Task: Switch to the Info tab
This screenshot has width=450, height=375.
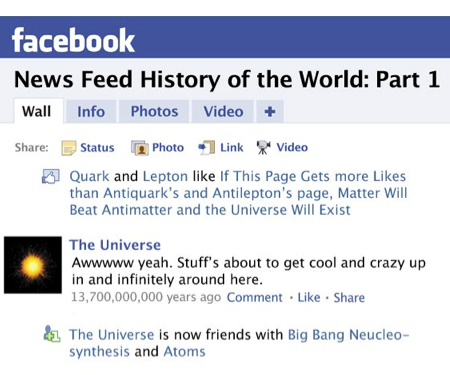Action: [91, 111]
